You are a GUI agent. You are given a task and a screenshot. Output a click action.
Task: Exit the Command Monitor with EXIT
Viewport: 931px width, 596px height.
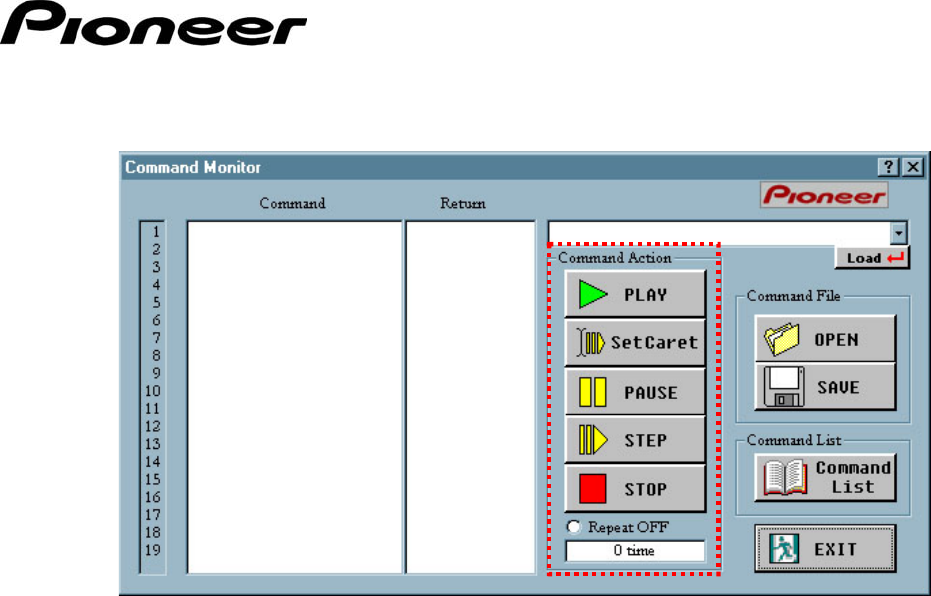(825, 549)
